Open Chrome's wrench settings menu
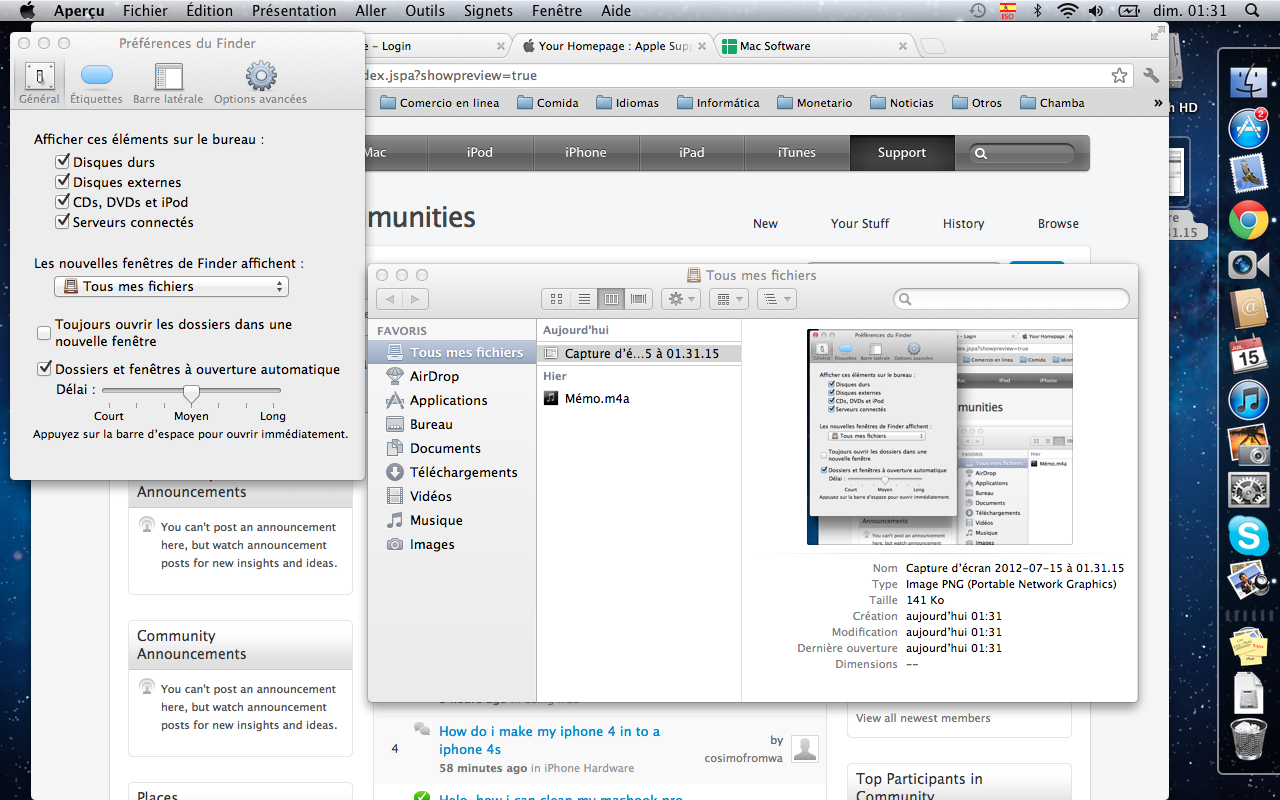 pyautogui.click(x=1151, y=76)
